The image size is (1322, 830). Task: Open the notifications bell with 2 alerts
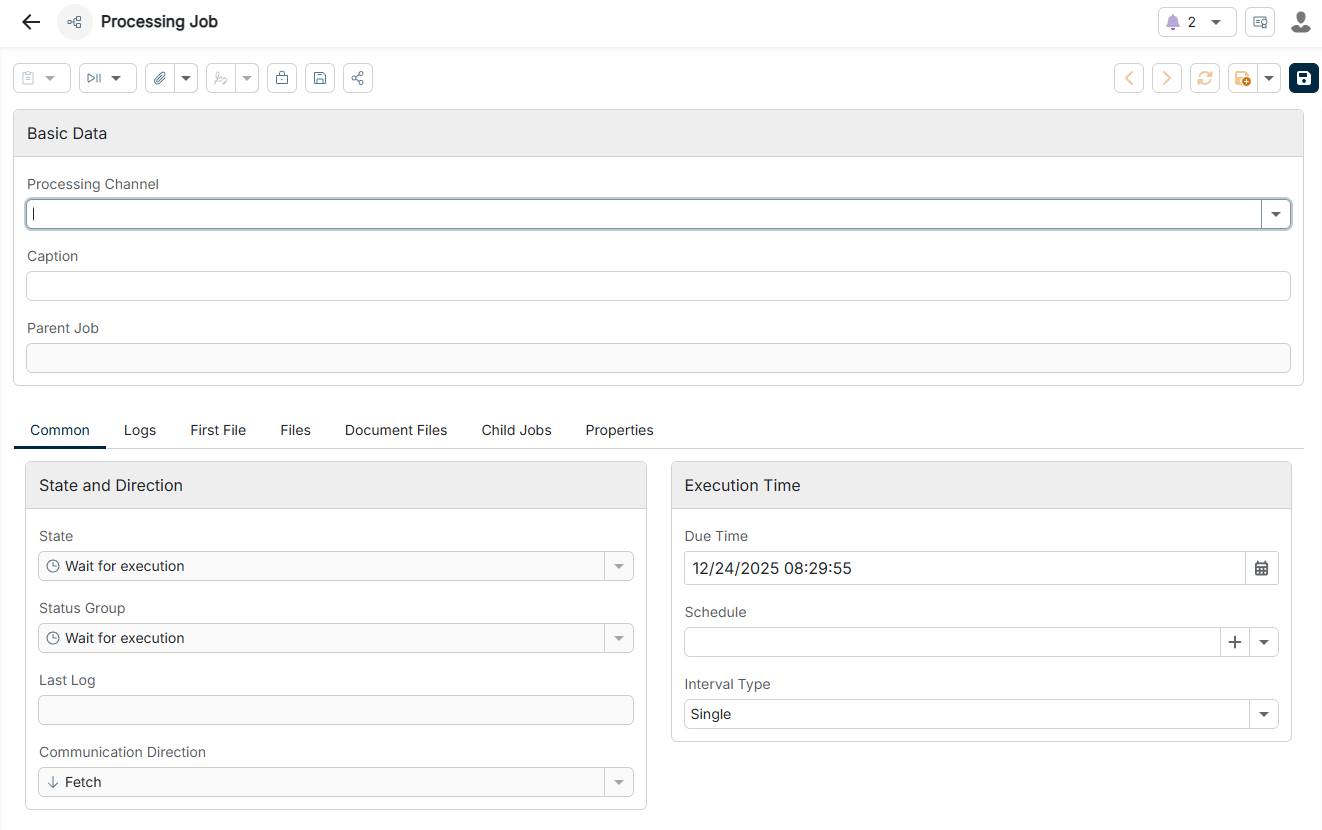pos(1197,22)
